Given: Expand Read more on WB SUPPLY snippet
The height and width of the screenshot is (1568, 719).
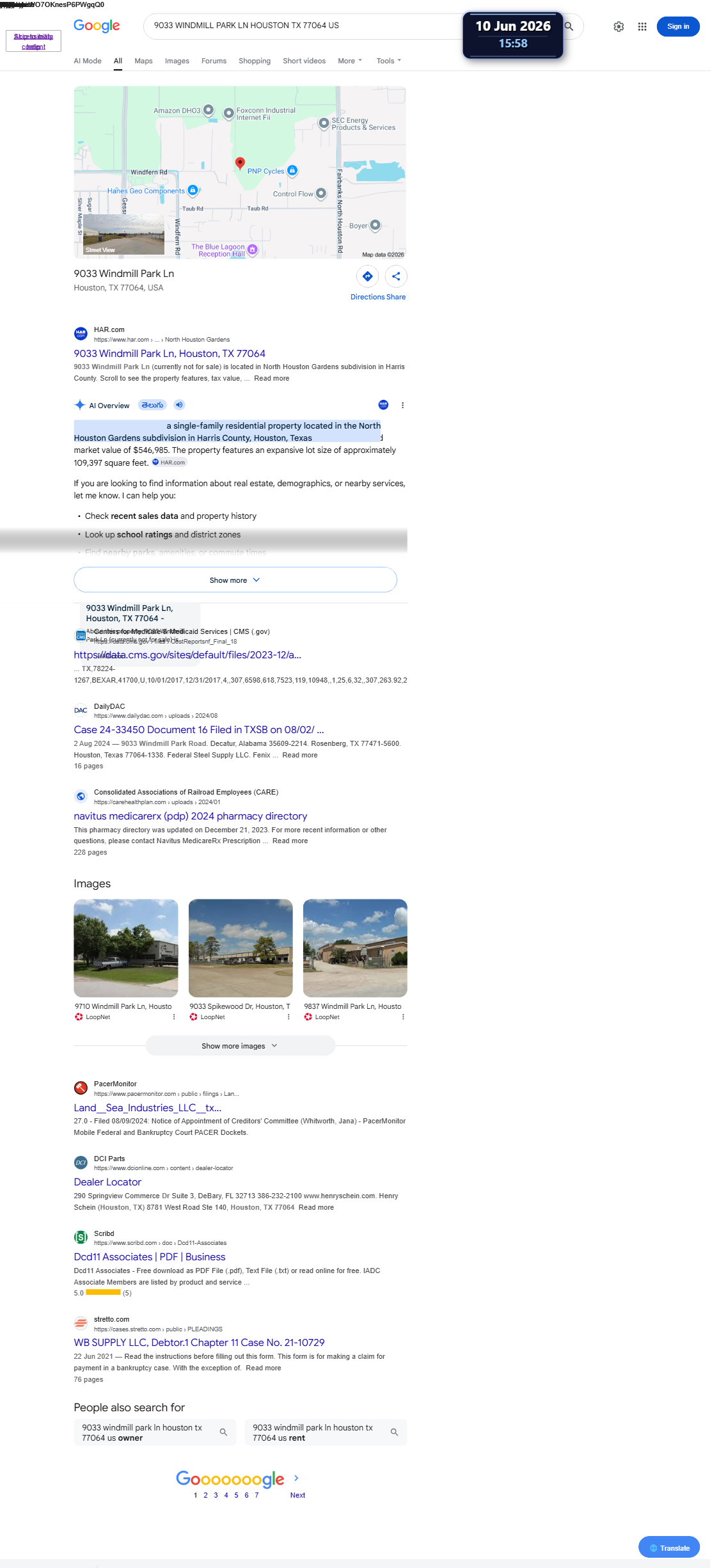Looking at the screenshot, I should click(x=264, y=1368).
